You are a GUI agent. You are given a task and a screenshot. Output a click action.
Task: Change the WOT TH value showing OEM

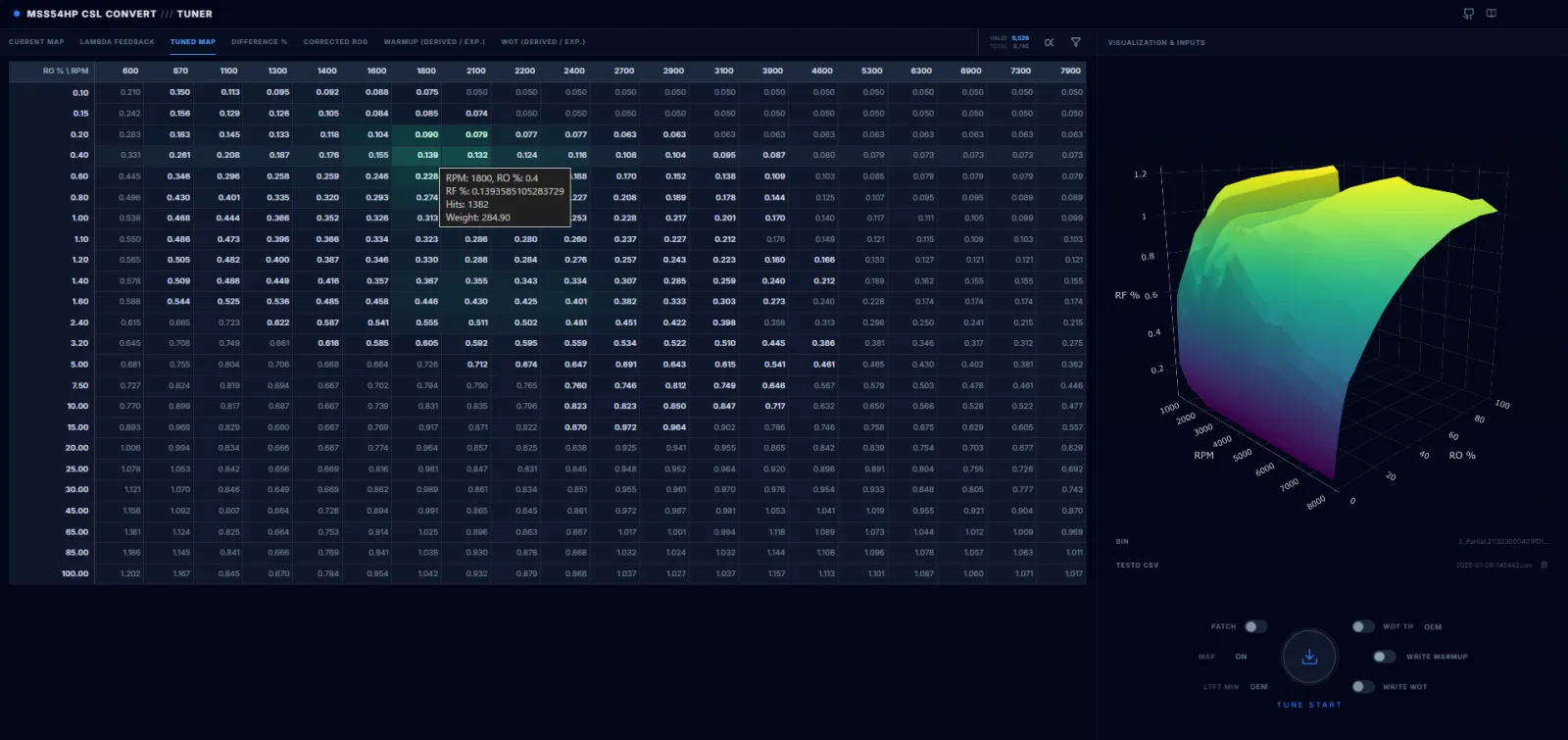(x=1433, y=627)
